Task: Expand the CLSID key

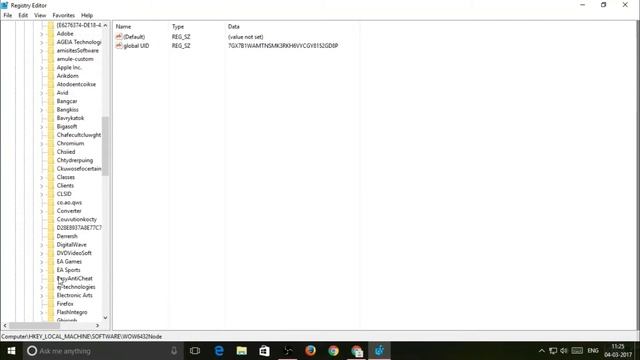Action: point(42,194)
